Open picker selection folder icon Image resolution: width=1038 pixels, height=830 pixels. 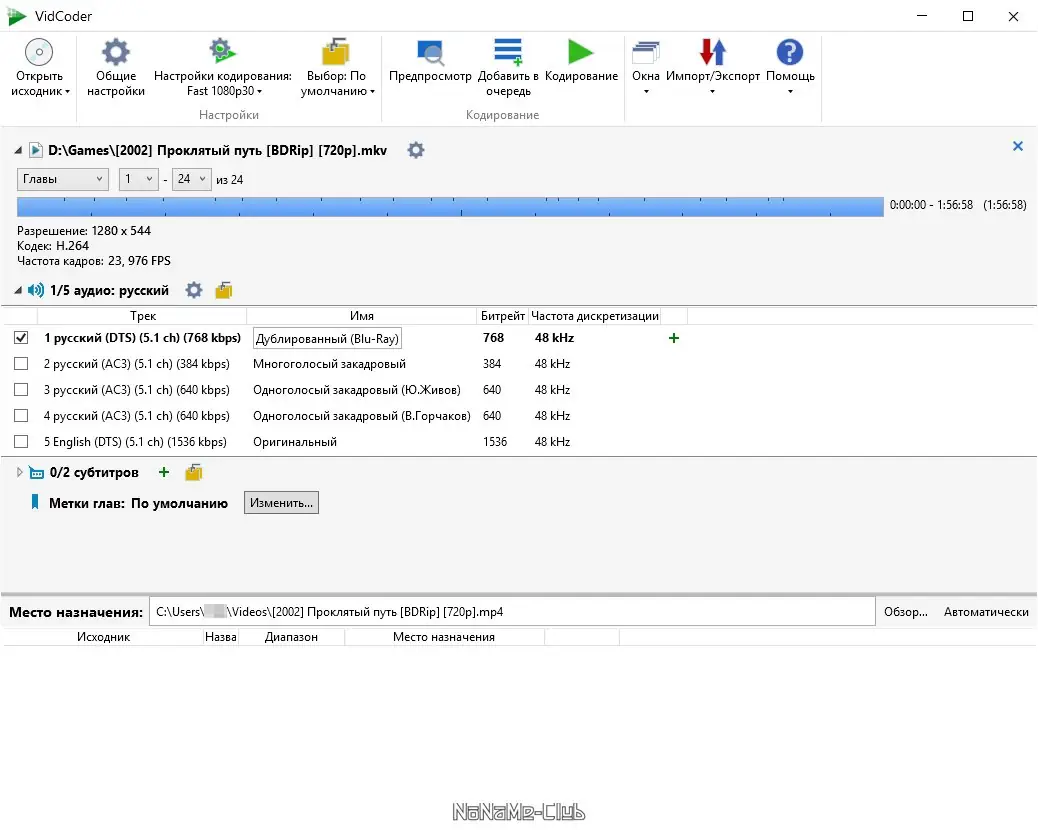(x=336, y=52)
